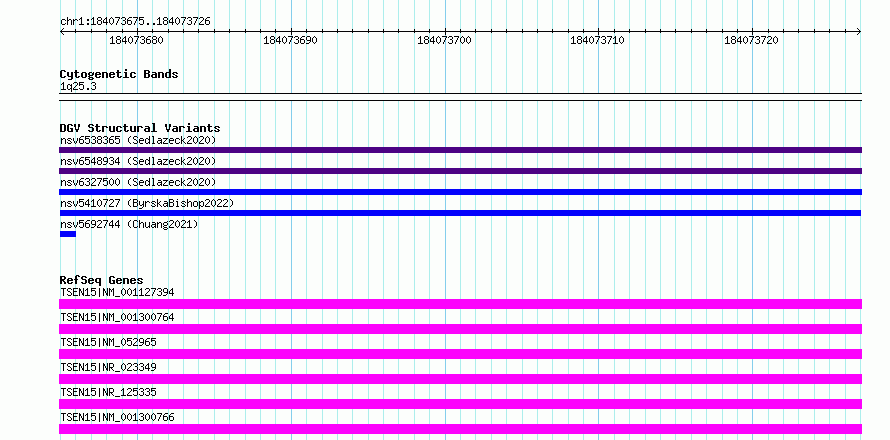Open transcript label TSEN15|NM_052965
Viewport: 890px width, 440px height.
tap(108, 342)
